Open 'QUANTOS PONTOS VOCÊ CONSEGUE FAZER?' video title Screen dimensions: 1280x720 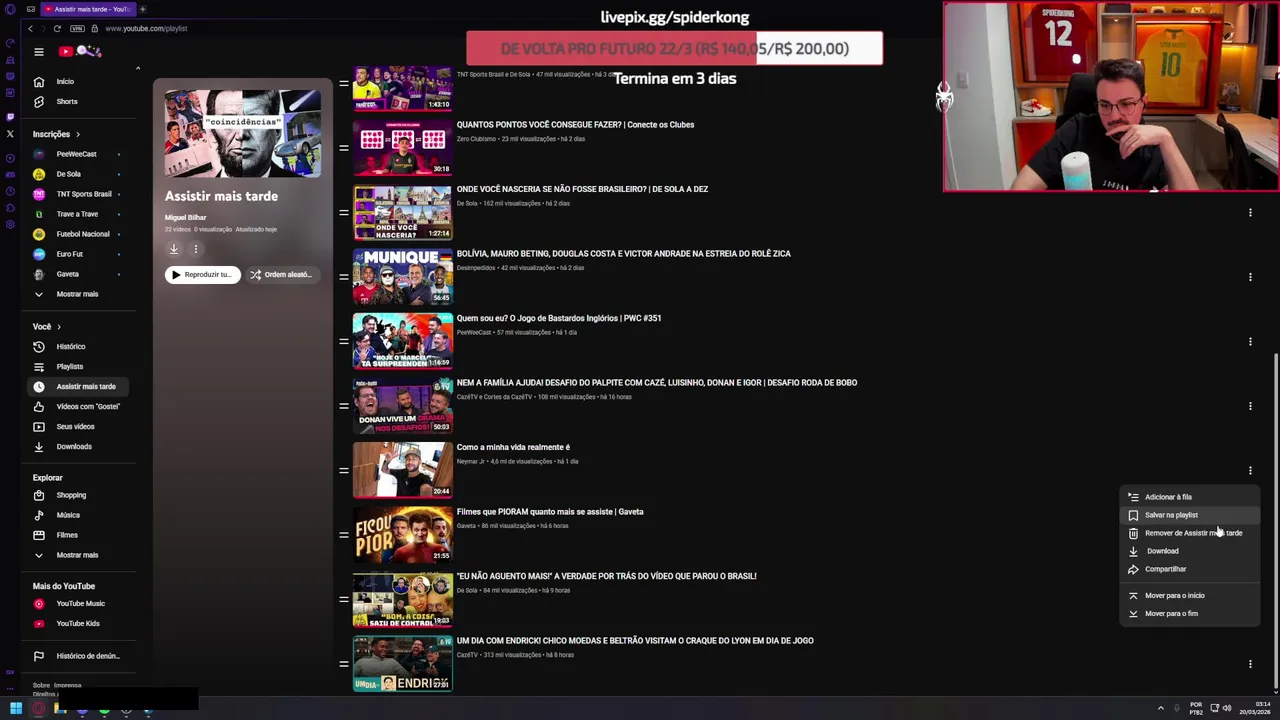coord(575,125)
